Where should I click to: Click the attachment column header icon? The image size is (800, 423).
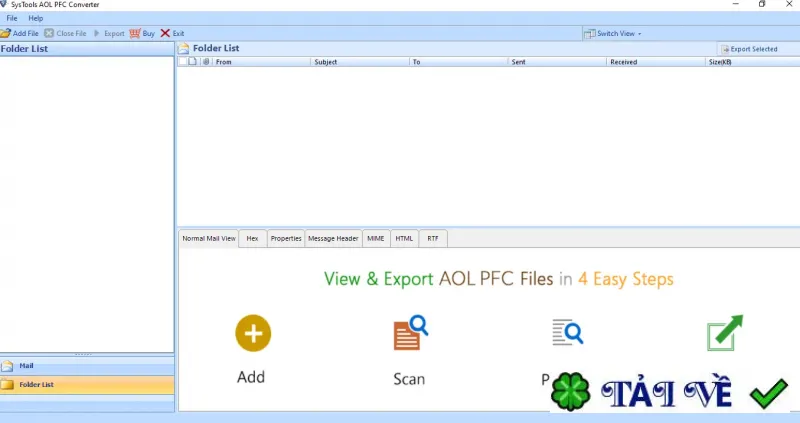click(x=206, y=62)
